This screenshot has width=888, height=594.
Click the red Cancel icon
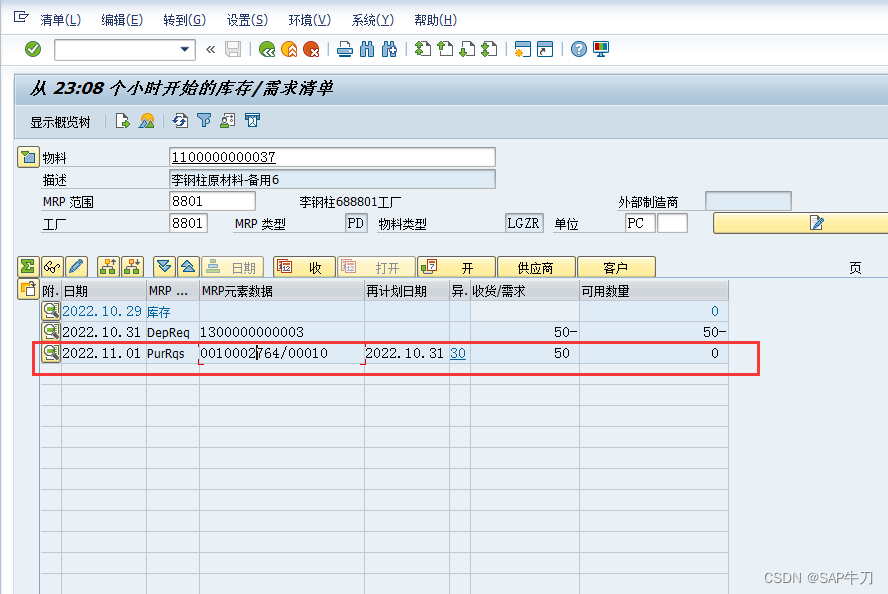(x=311, y=49)
